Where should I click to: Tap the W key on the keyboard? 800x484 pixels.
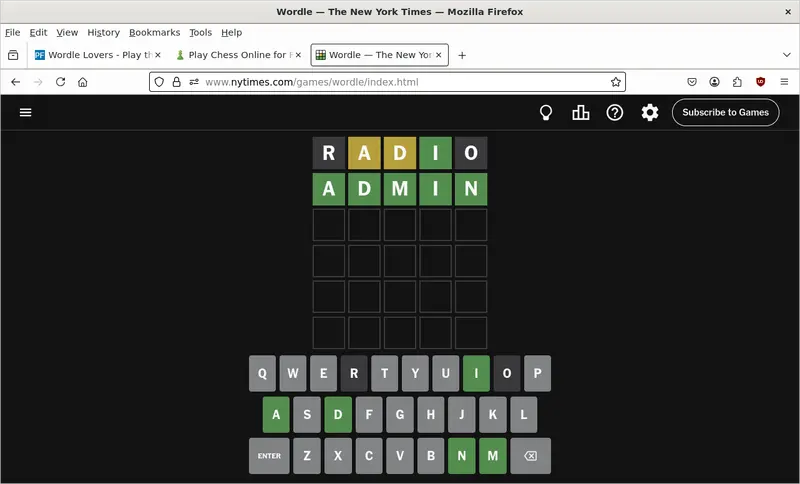coord(293,373)
